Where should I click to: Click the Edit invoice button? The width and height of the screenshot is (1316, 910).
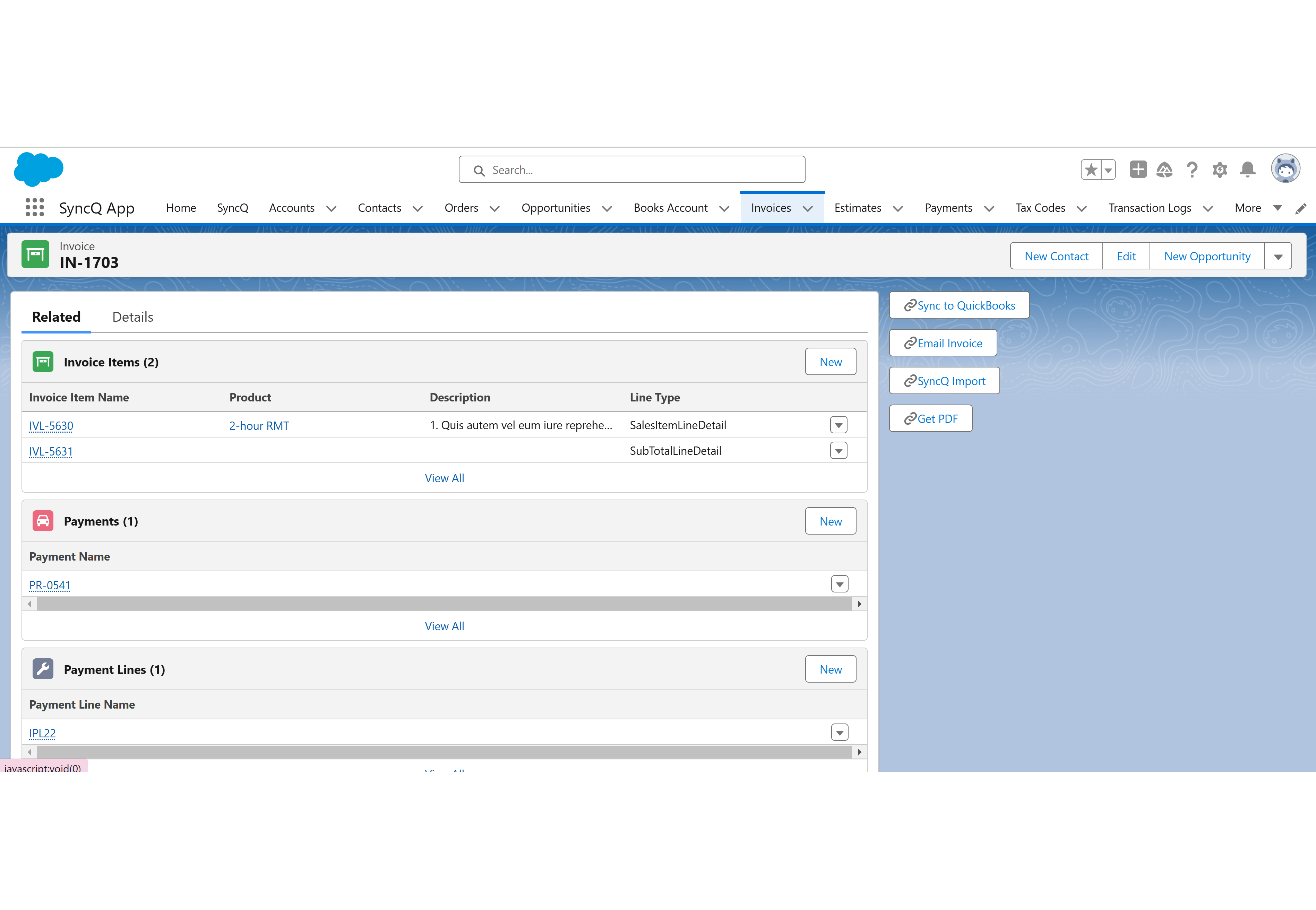[1126, 256]
